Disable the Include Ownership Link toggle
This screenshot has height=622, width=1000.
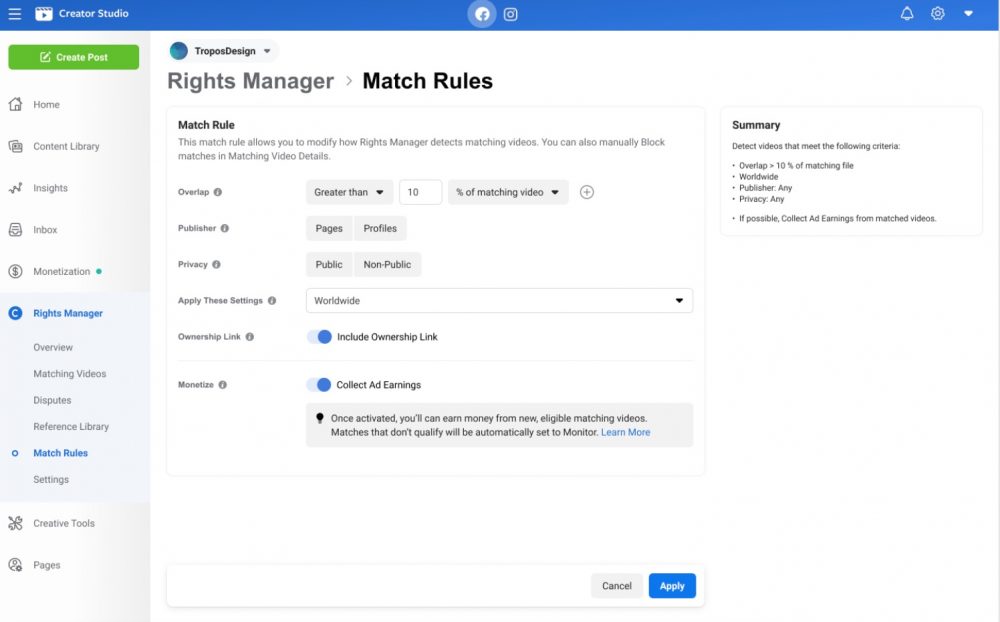321,336
